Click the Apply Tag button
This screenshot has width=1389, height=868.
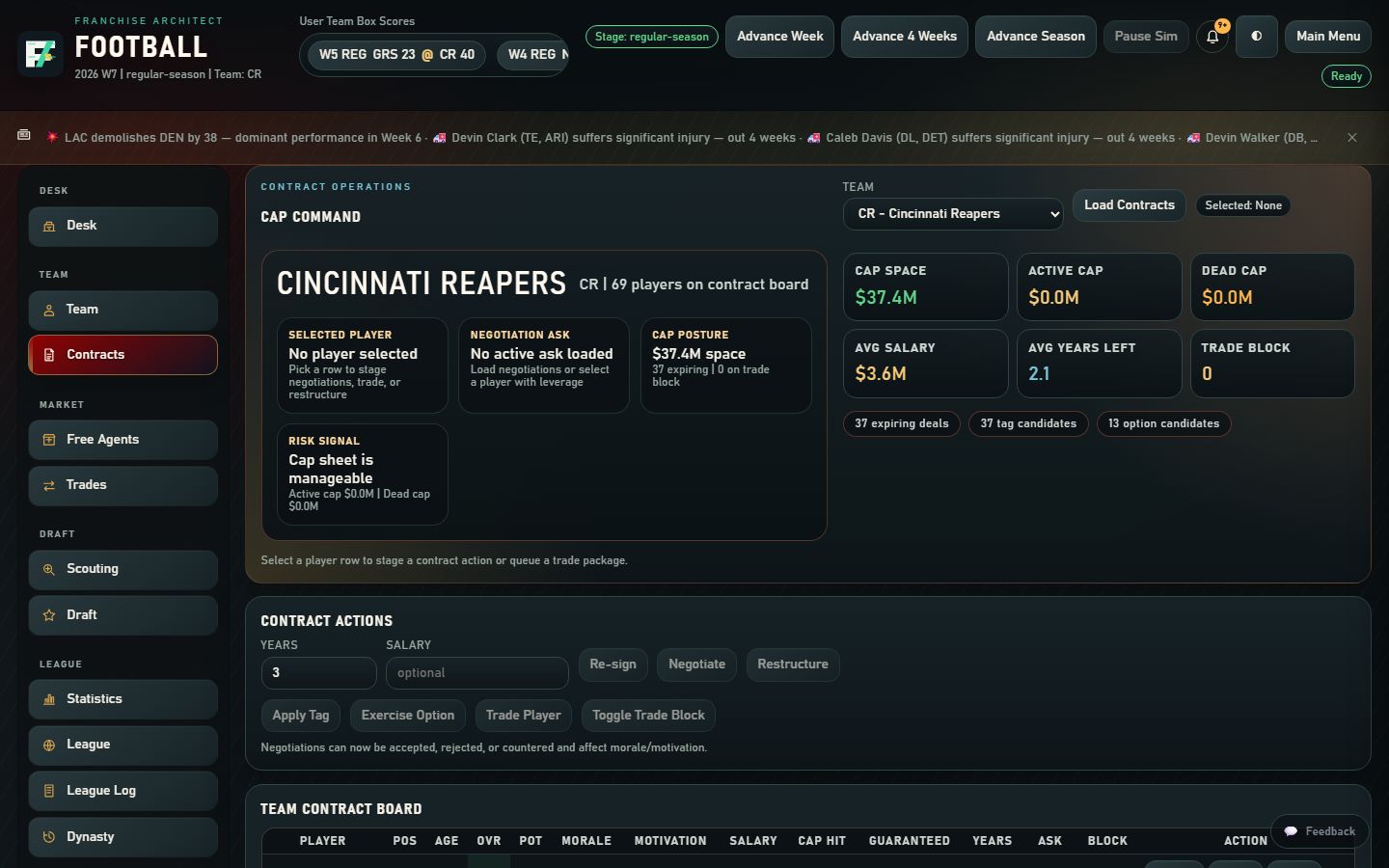[x=301, y=716]
